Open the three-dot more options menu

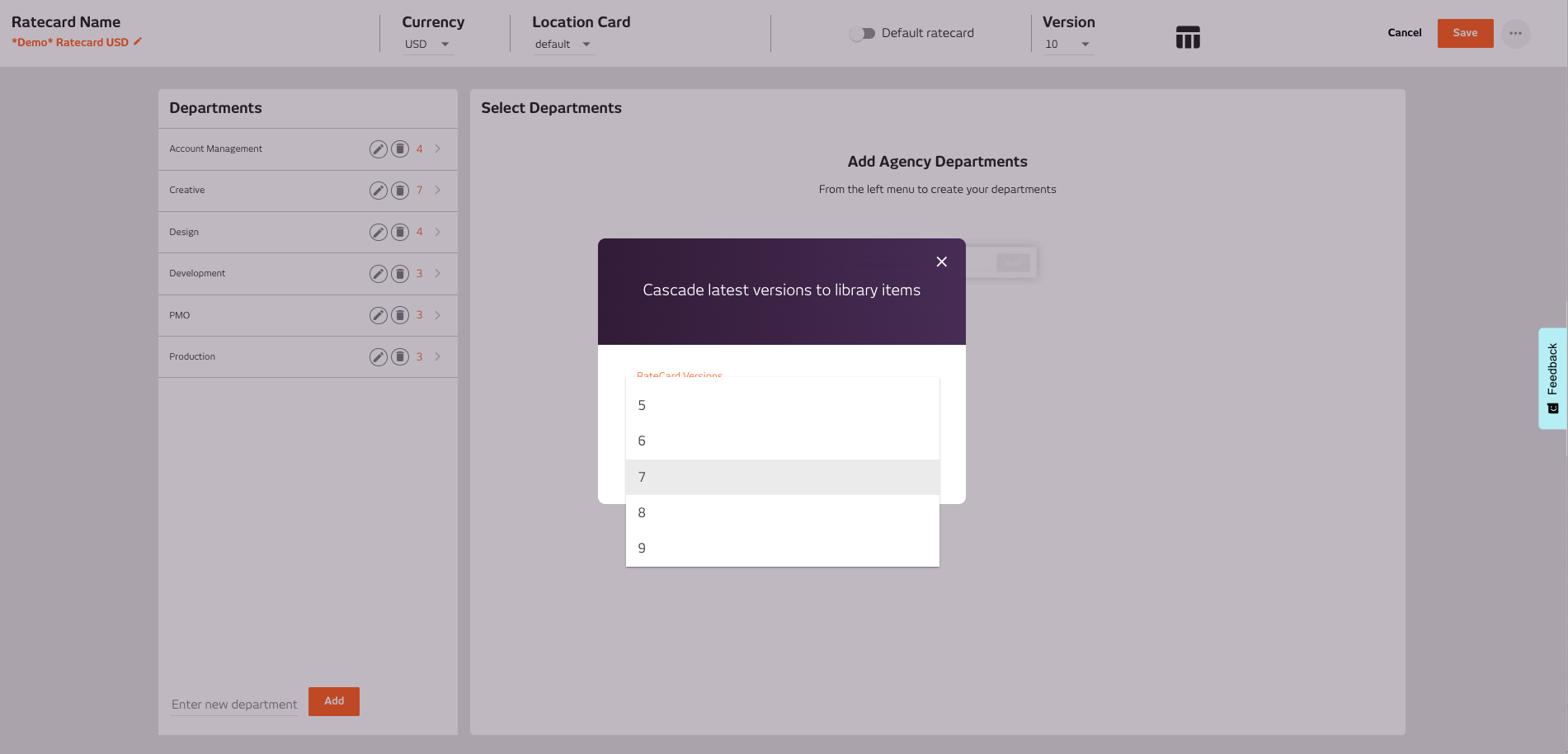tap(1515, 33)
